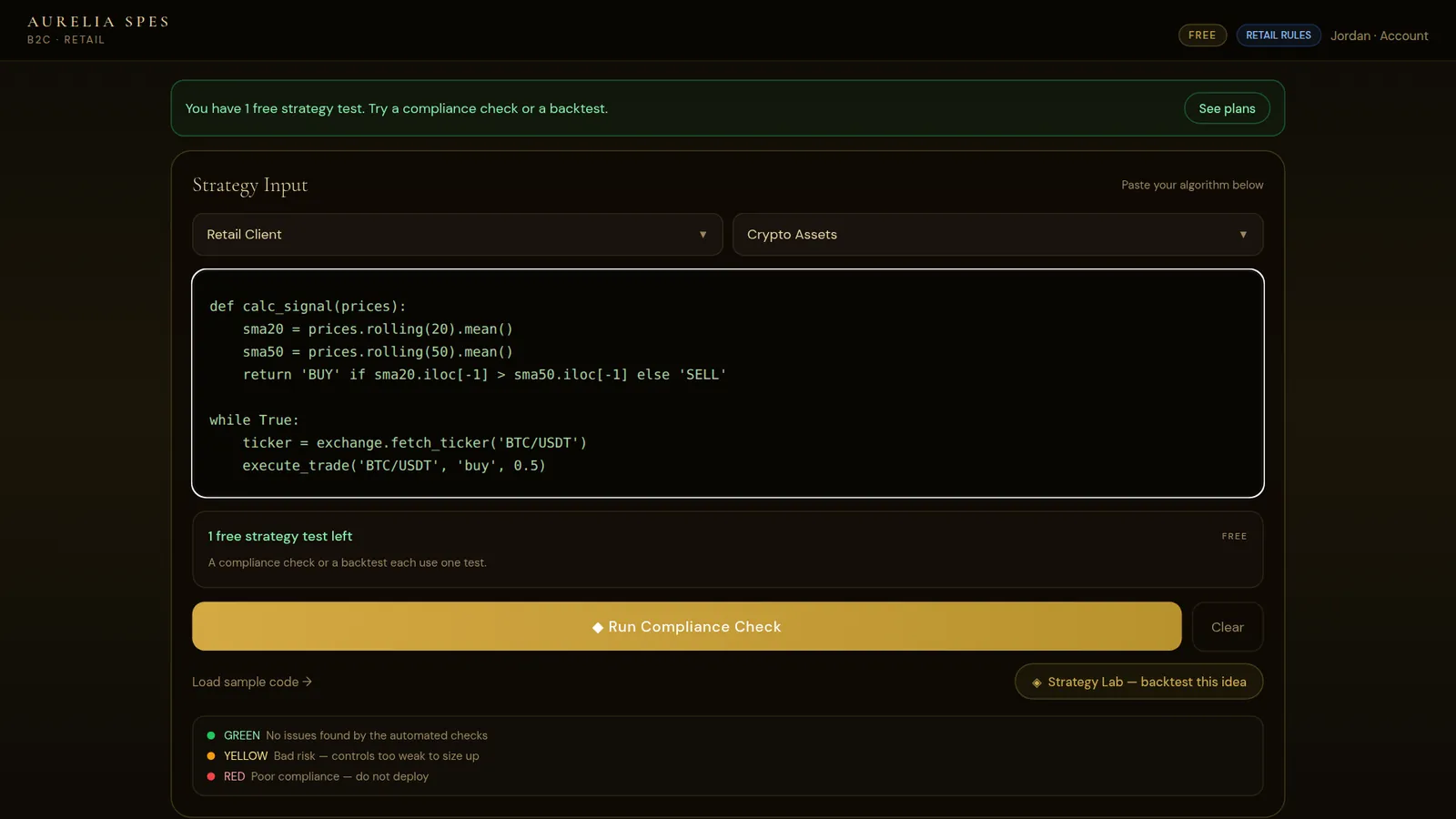Click the RED Poor compliance legend row

tap(318, 776)
